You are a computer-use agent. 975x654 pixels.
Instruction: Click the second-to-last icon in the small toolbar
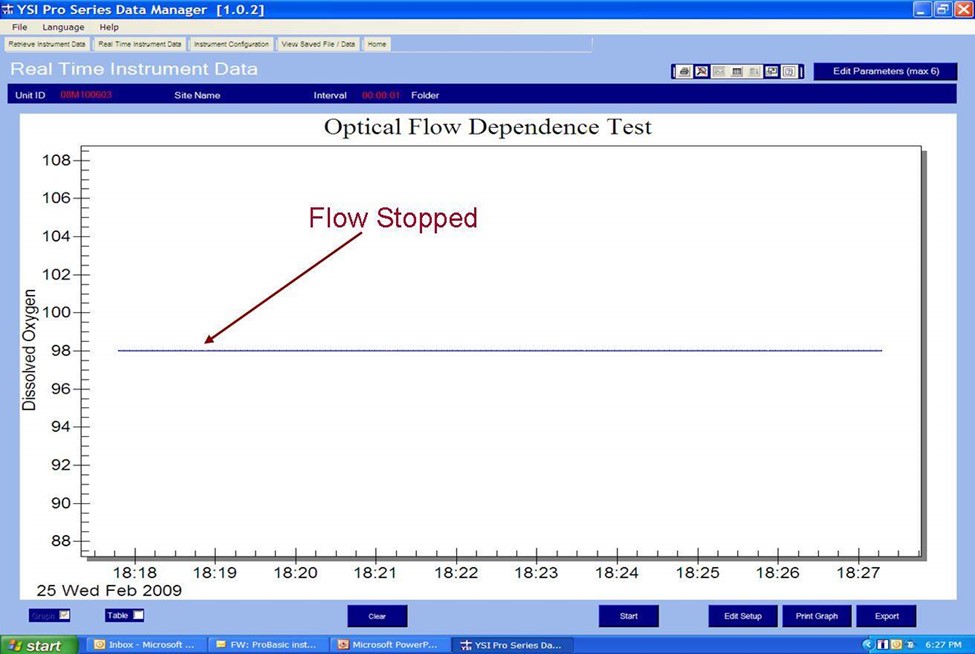pos(772,72)
